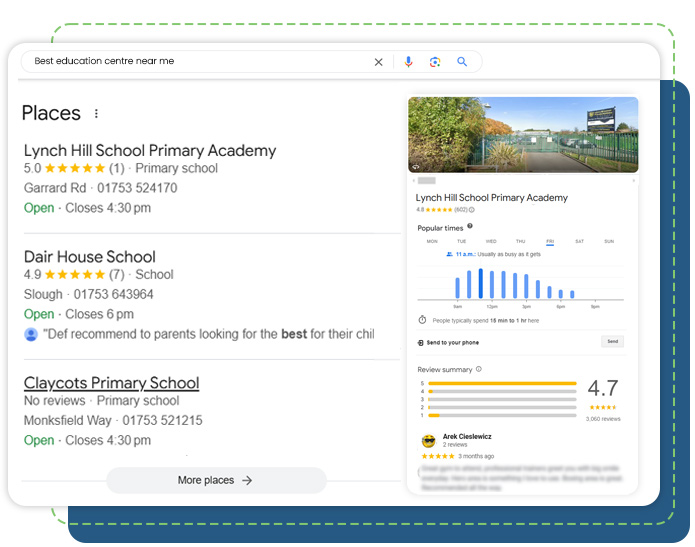This screenshot has width=695, height=547.
Task: Click the 1-star rating bar in Review summary
Action: [502, 415]
